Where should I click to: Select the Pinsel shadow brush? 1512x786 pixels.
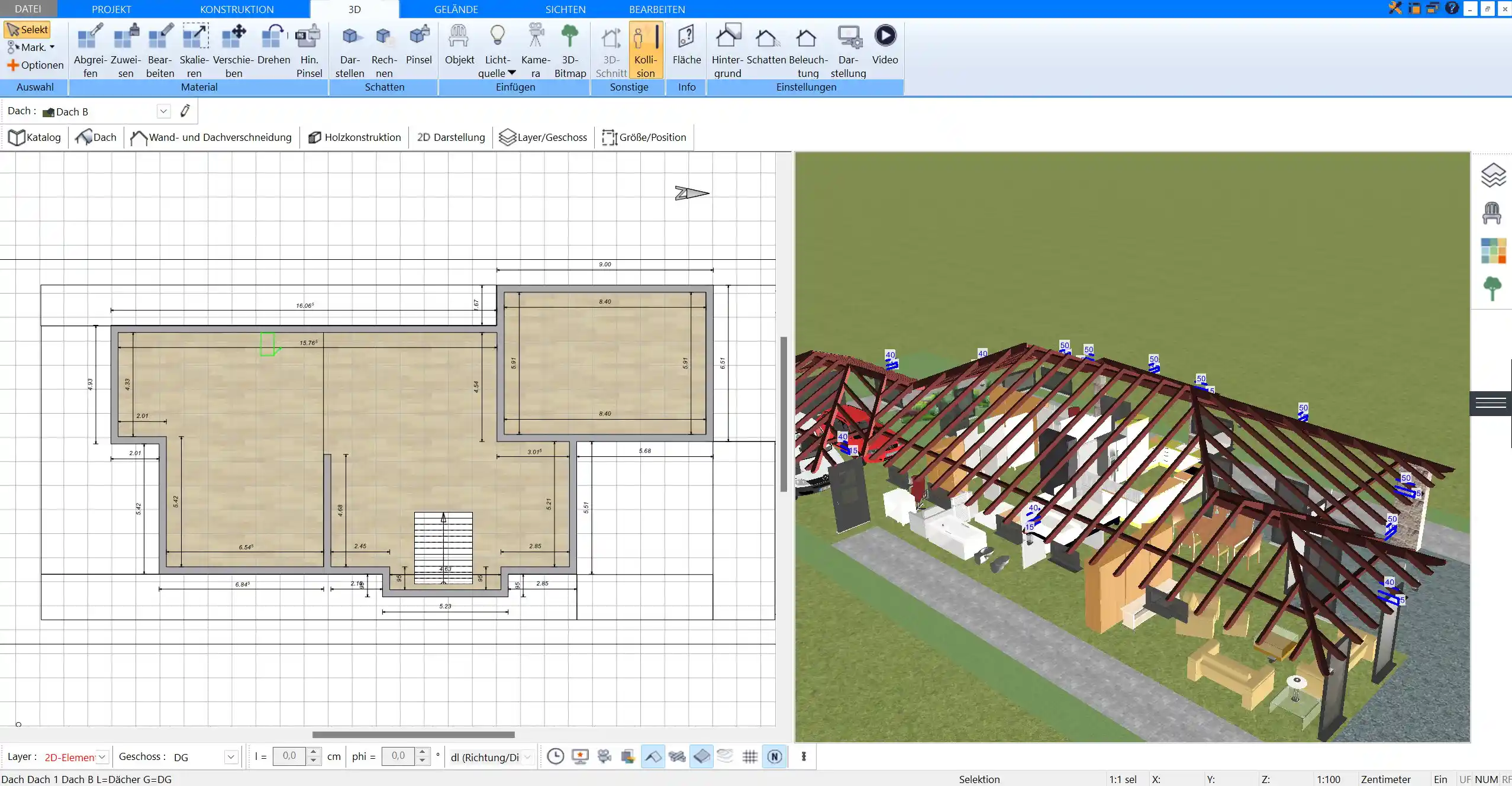click(419, 44)
